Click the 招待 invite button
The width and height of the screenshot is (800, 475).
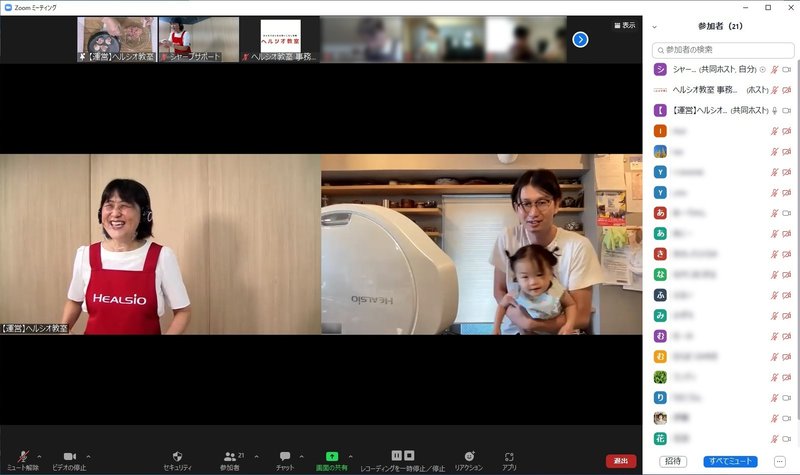(673, 461)
